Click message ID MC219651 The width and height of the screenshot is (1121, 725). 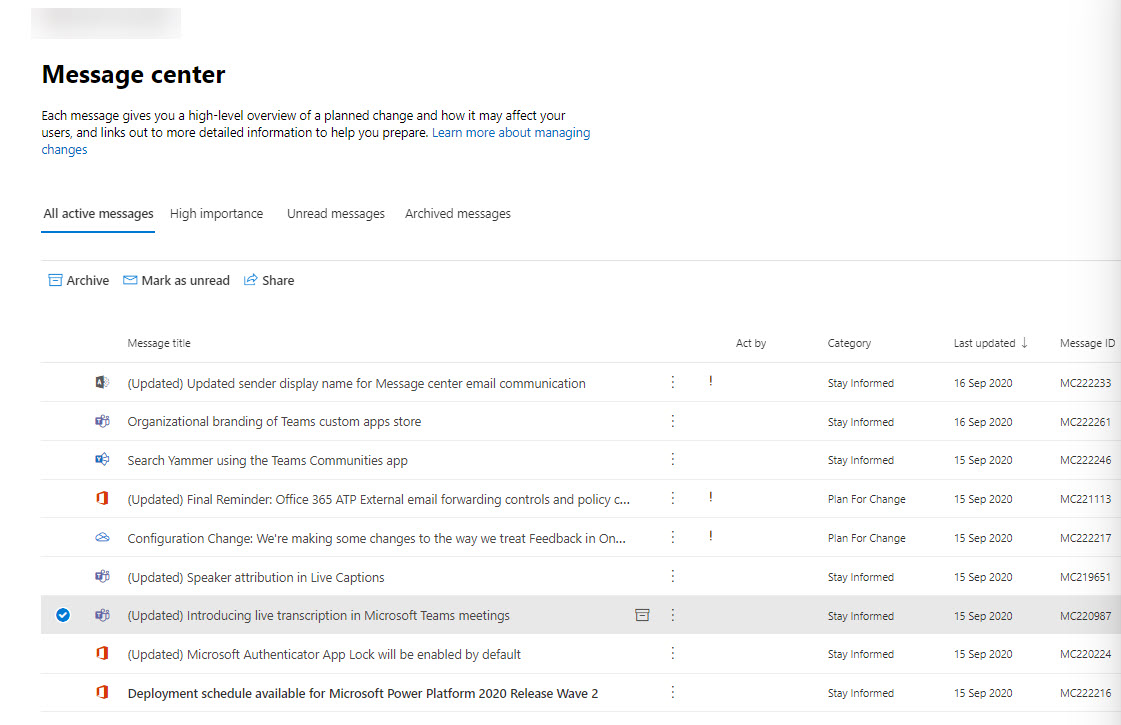(1085, 577)
